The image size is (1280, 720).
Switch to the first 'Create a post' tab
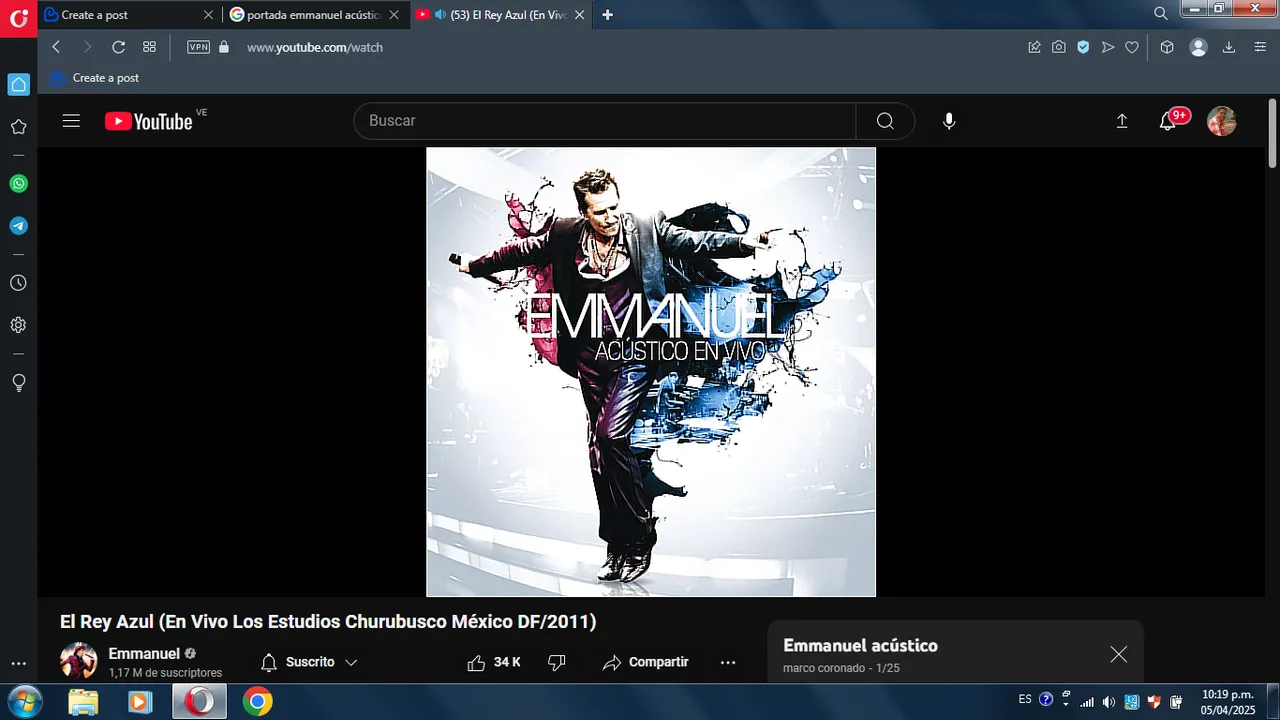(129, 15)
